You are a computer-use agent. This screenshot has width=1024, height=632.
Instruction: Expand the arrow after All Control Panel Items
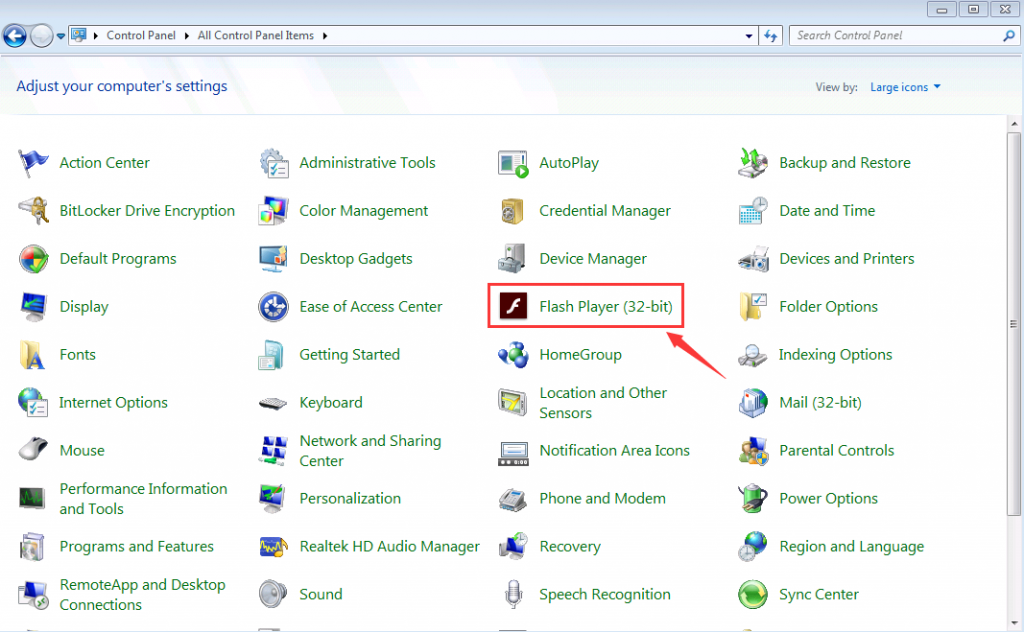tap(325, 35)
